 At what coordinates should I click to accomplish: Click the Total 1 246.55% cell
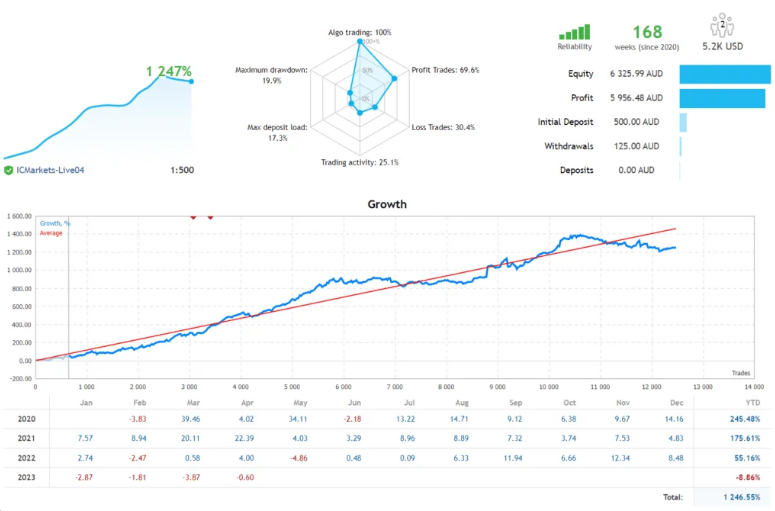tap(742, 497)
